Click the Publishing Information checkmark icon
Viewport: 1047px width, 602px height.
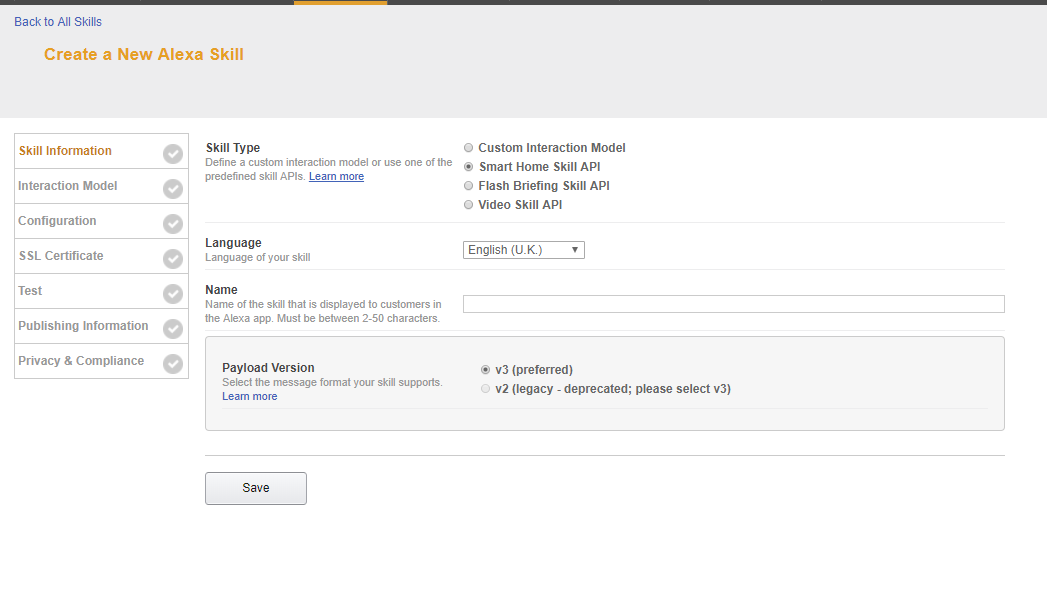(x=173, y=329)
